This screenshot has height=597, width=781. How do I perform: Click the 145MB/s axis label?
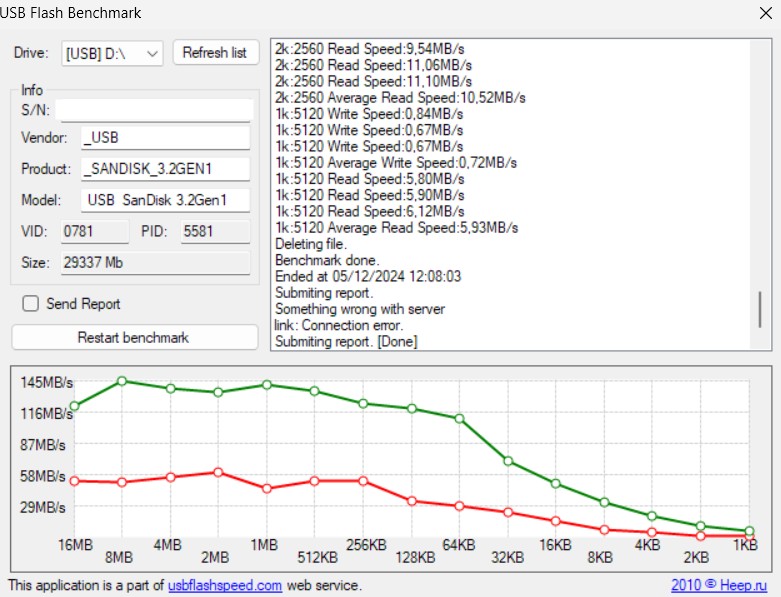point(46,383)
